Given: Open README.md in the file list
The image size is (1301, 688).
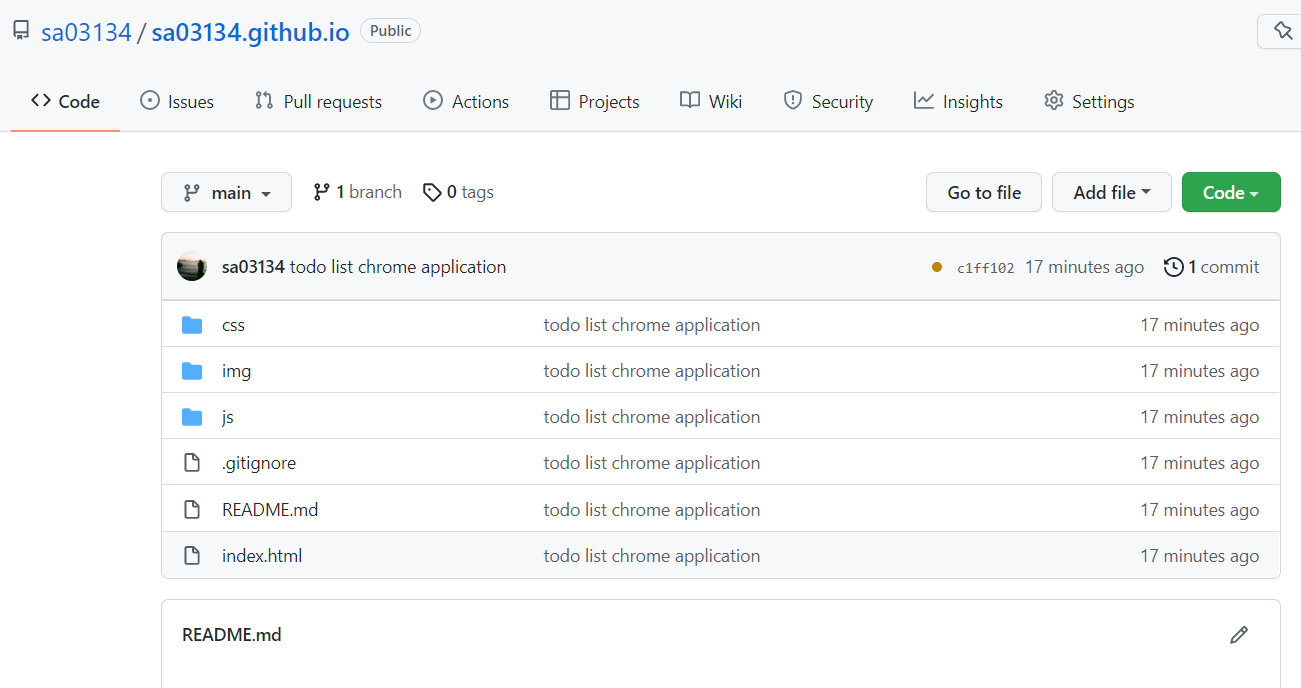Looking at the screenshot, I should point(270,510).
